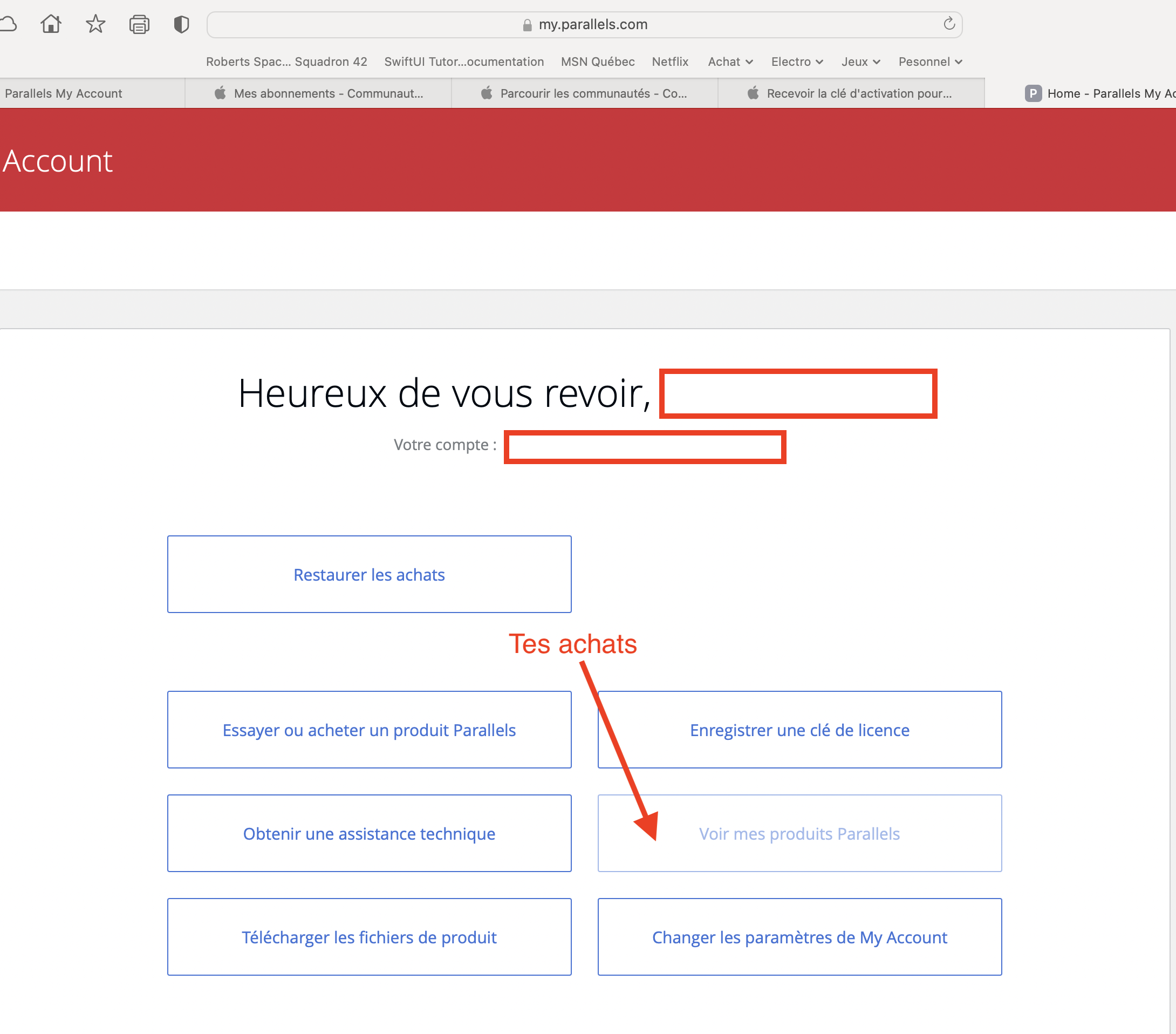The height and width of the screenshot is (1034, 1176).
Task: Click the Home icon in the toolbar
Action: (x=51, y=24)
